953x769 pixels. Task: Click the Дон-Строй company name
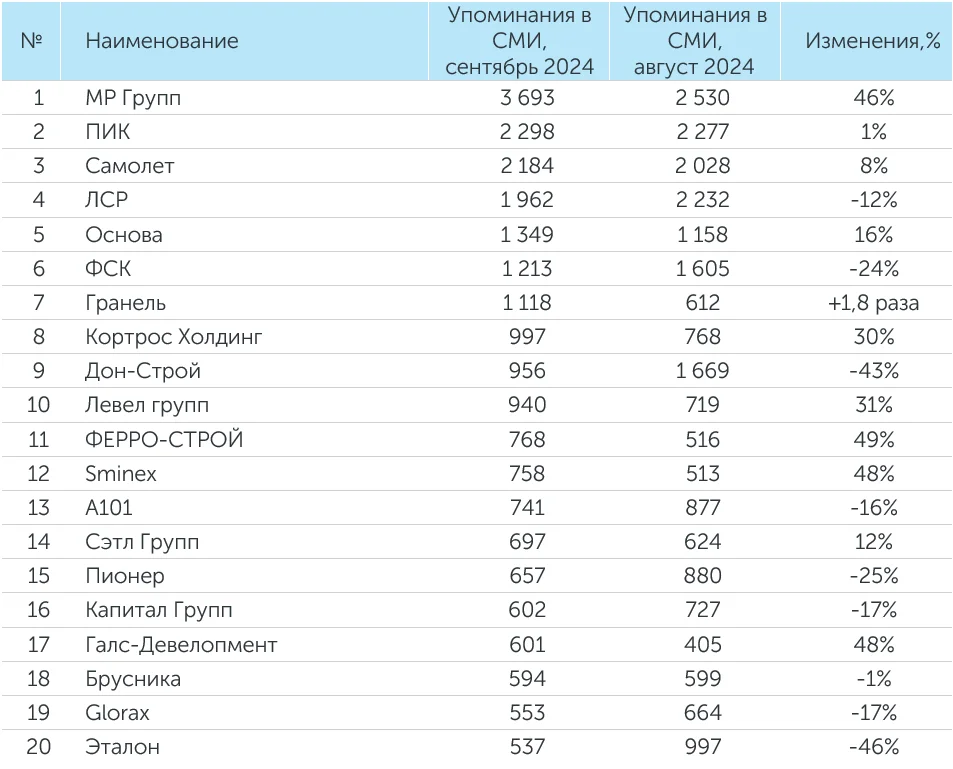coord(143,371)
